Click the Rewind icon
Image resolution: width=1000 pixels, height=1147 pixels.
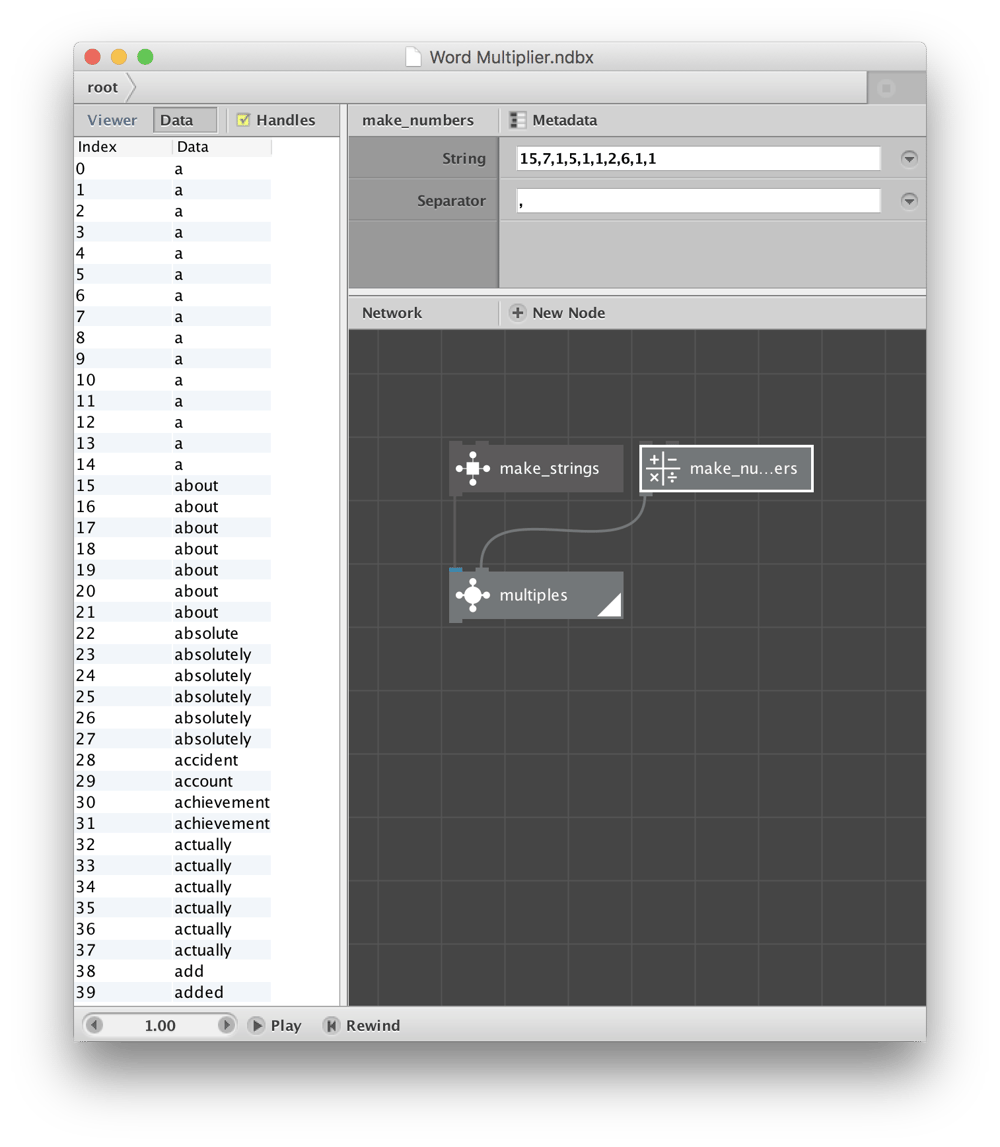[x=331, y=1026]
